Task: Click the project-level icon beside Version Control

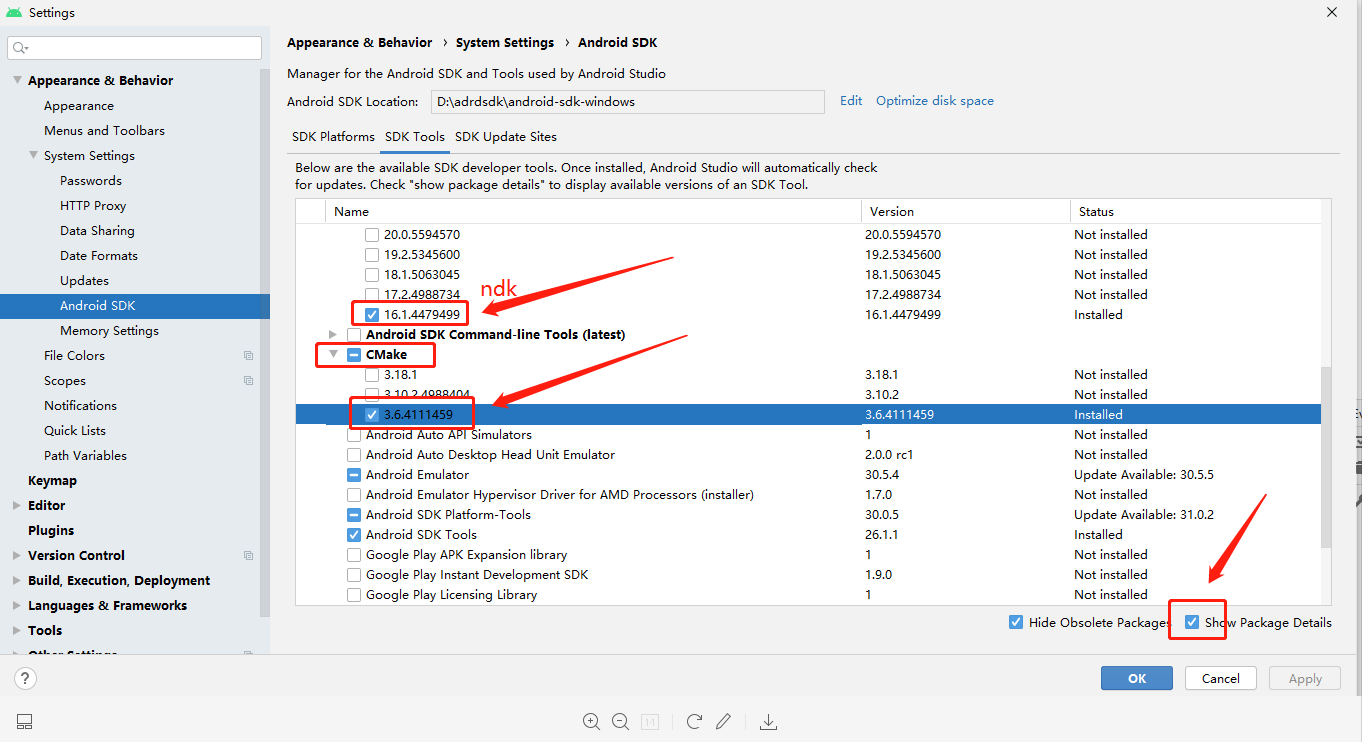Action: (248, 555)
